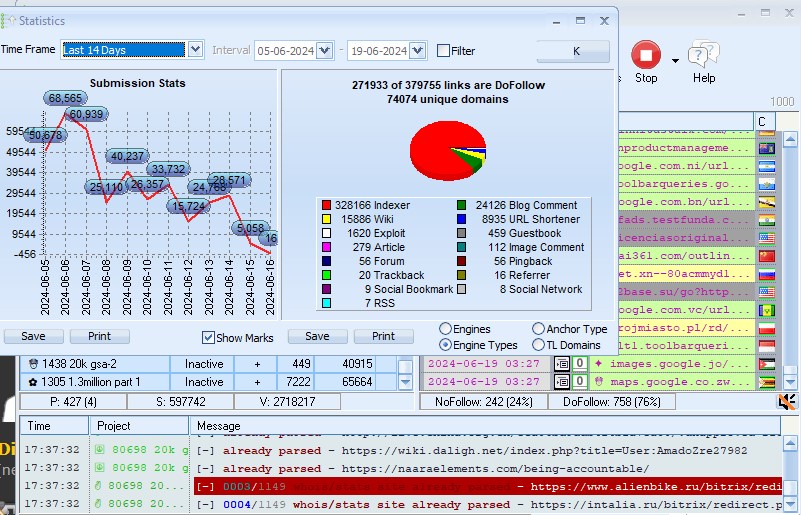Click the flag in oogle.com.vc/url row
This screenshot has height=515, width=801.
click(x=767, y=310)
